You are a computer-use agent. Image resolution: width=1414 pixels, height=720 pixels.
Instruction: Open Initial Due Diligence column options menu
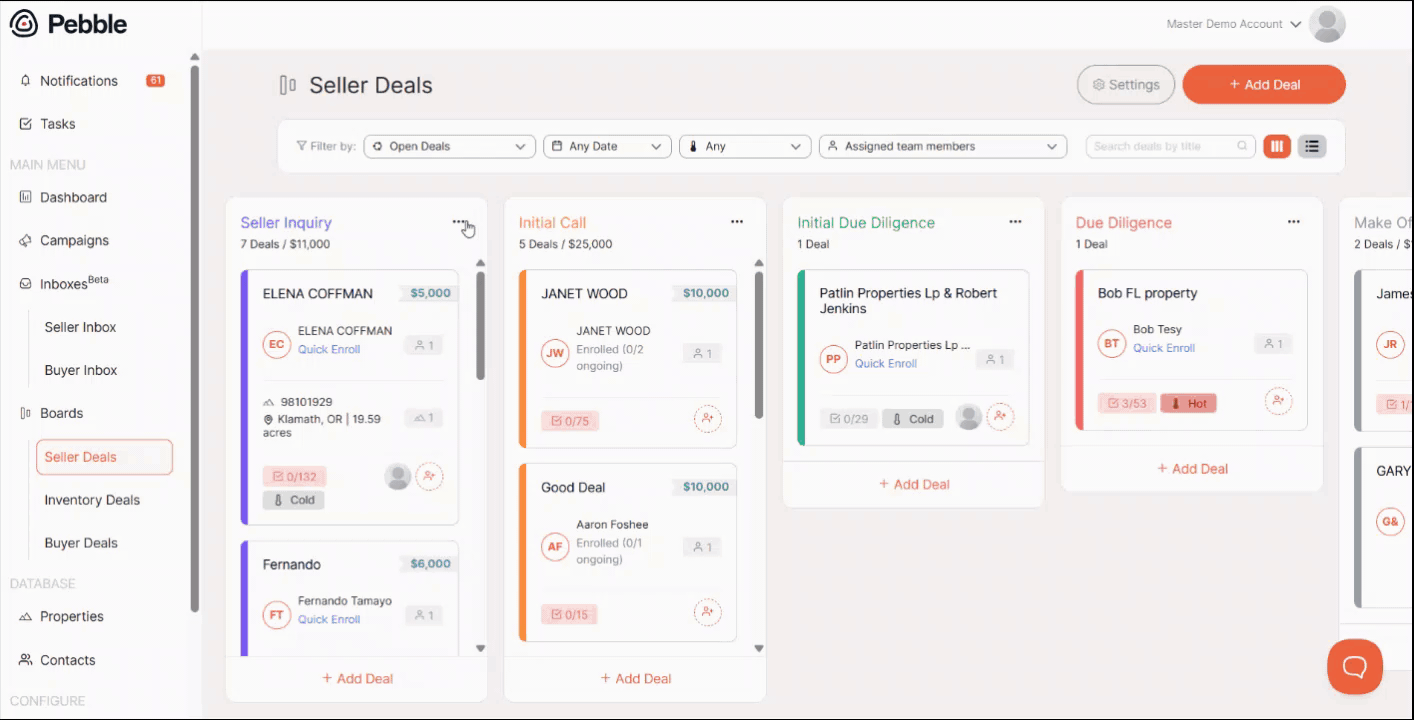(1015, 222)
